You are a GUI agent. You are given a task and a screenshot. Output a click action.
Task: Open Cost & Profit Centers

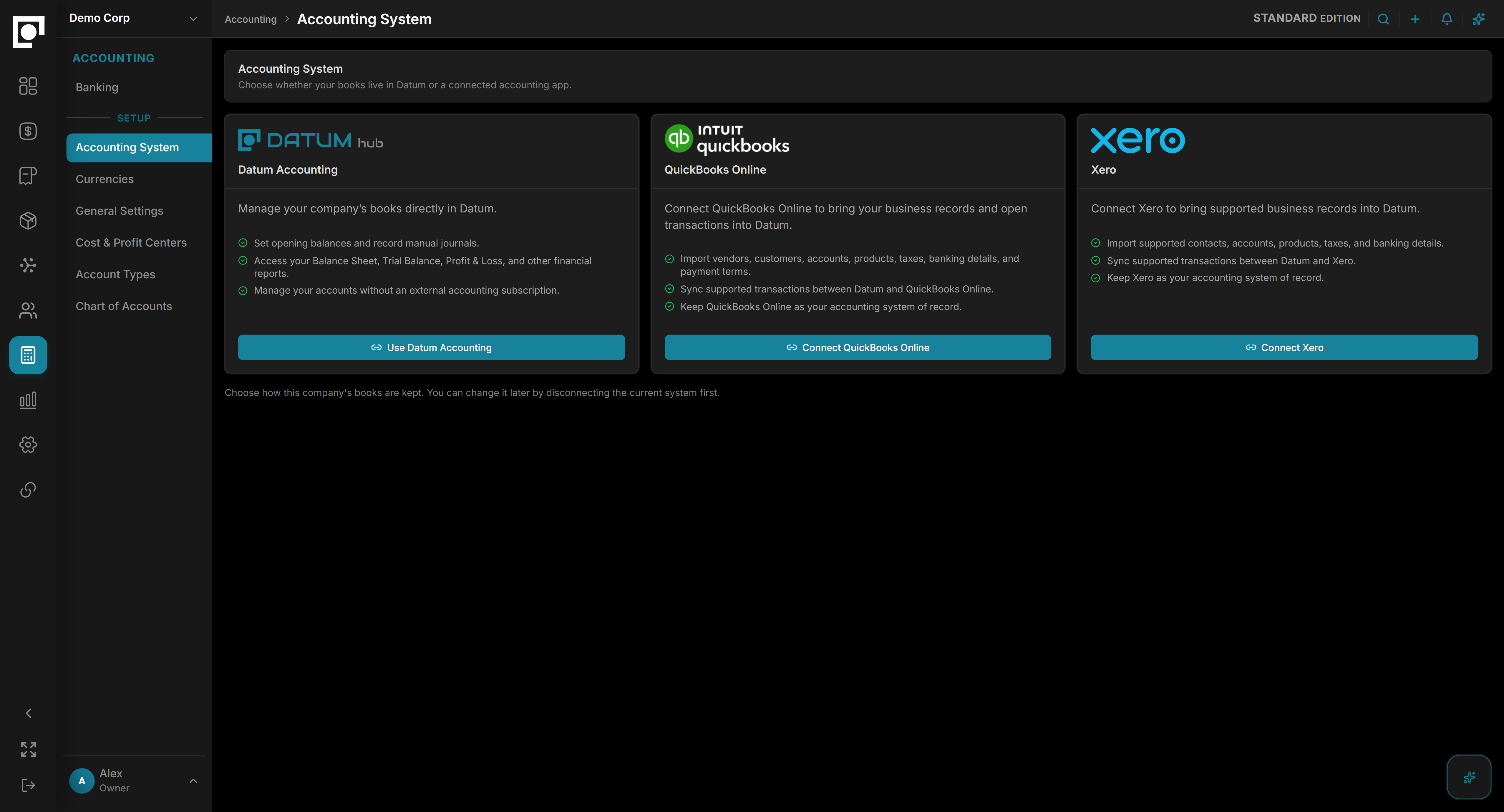[x=131, y=243]
